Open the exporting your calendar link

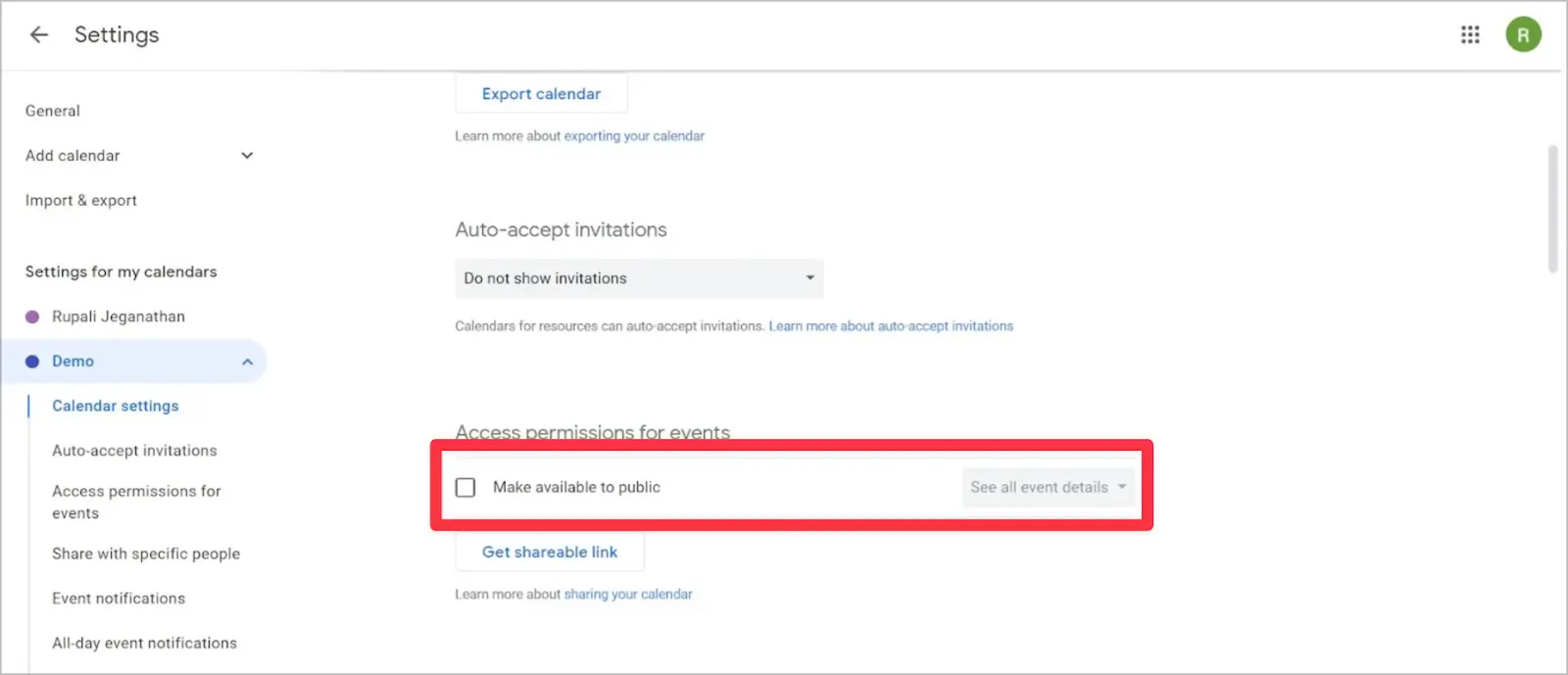634,136
